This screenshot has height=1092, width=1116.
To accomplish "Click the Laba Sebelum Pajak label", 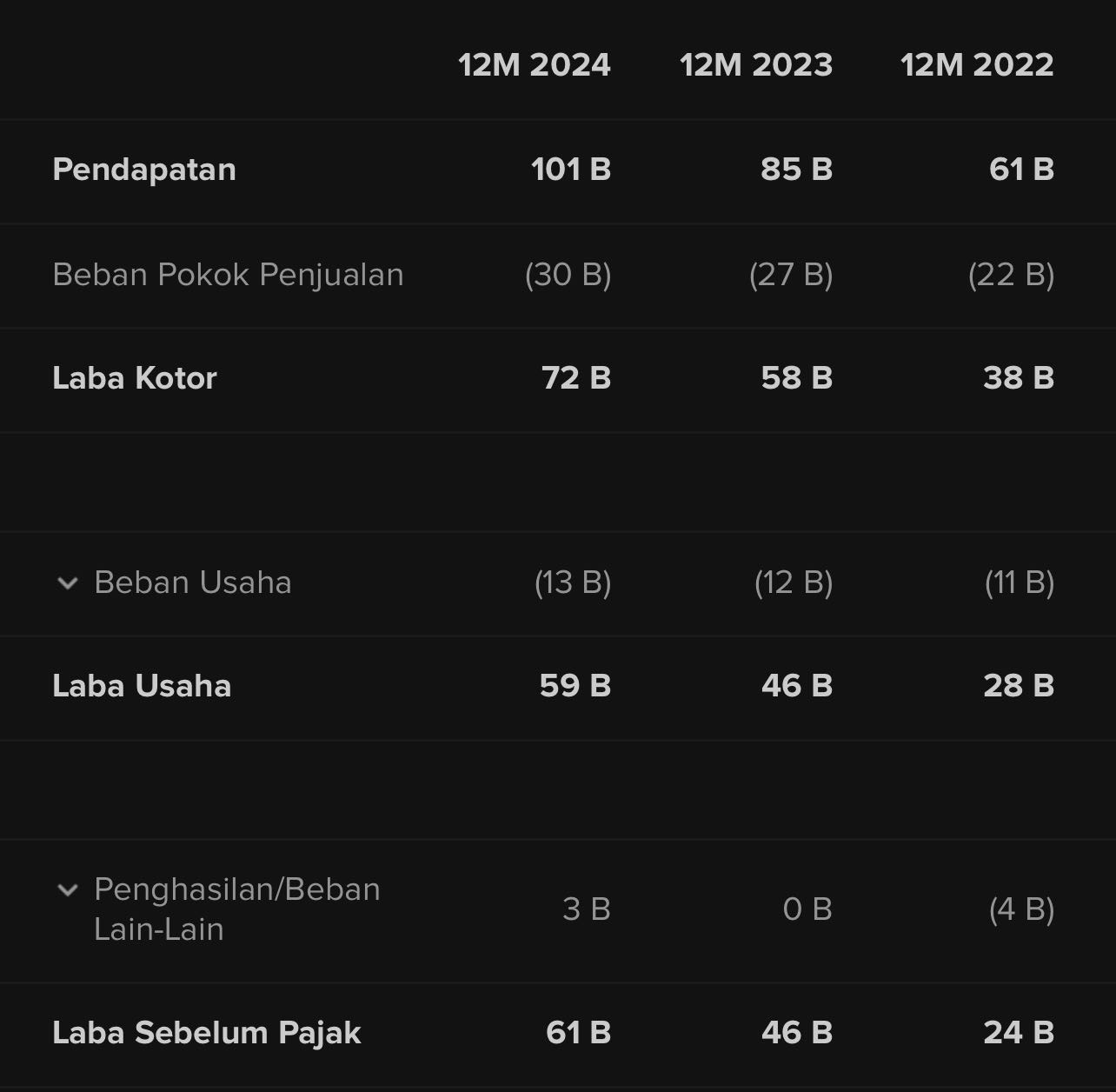I will coord(207,1033).
